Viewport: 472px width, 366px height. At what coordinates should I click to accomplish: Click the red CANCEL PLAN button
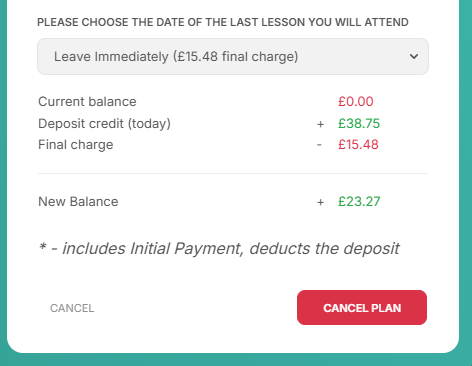click(x=362, y=307)
